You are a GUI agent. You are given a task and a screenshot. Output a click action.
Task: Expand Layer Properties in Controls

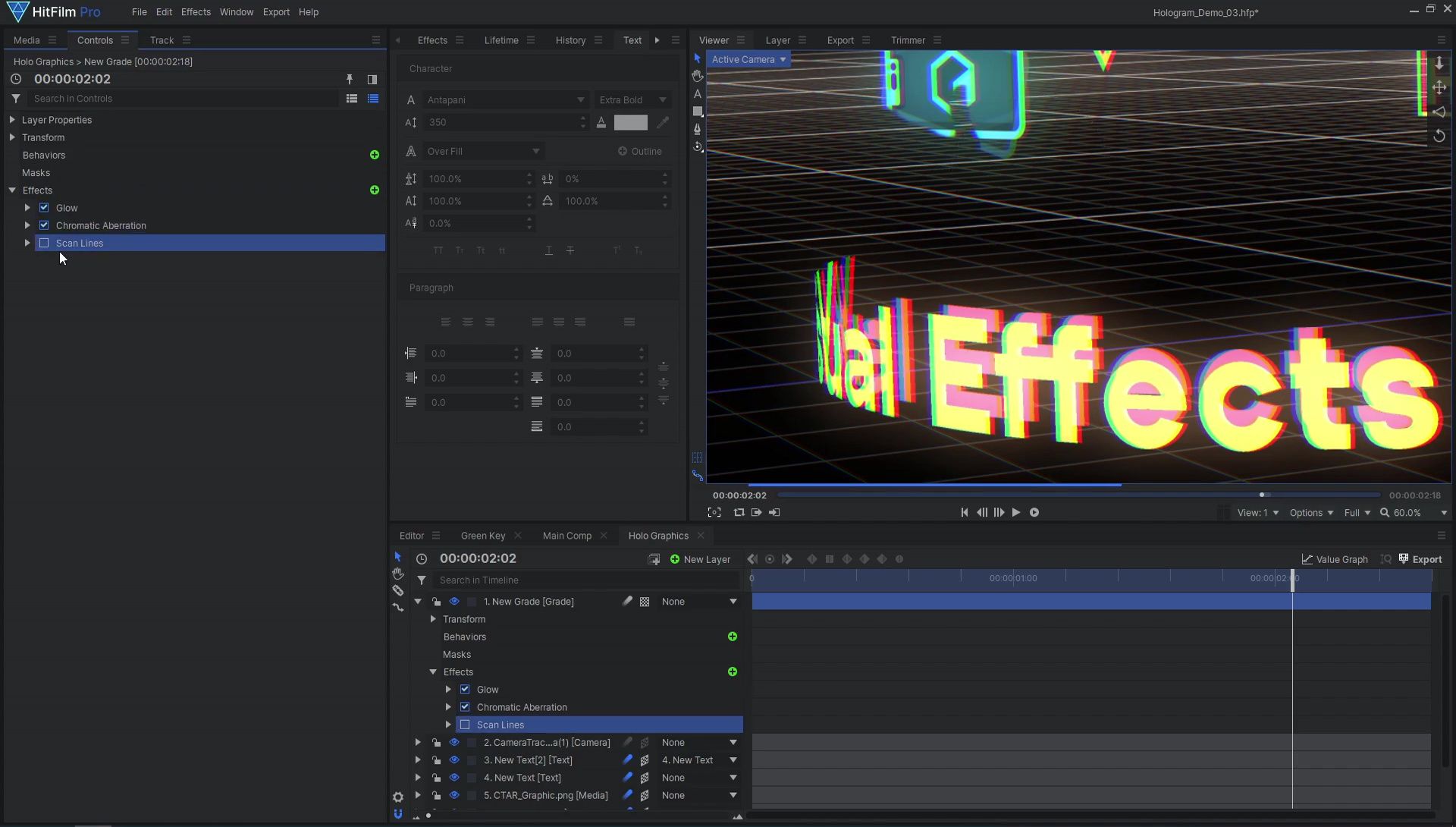point(12,120)
